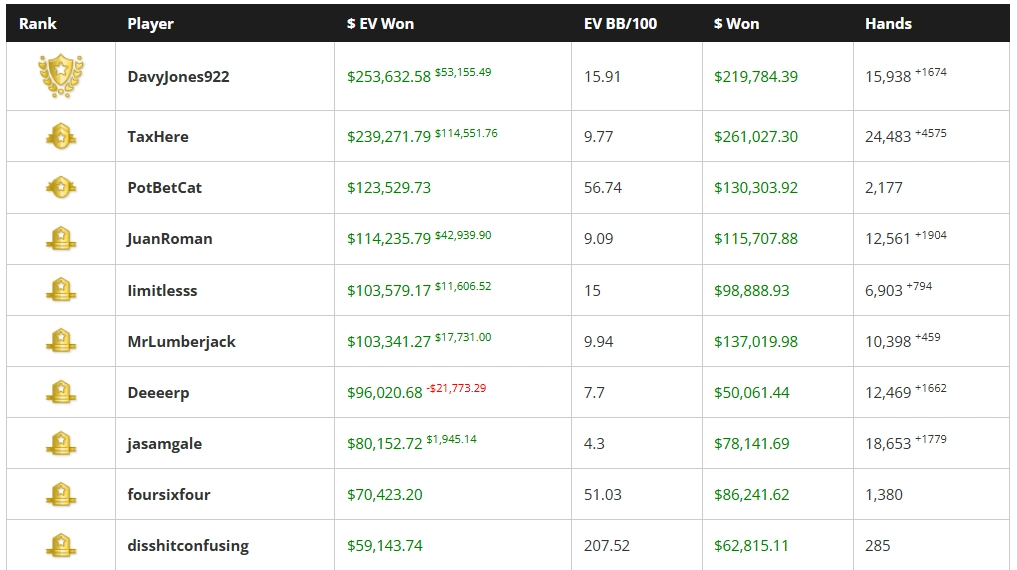
Task: Click the Rank column header
Action: (x=38, y=24)
